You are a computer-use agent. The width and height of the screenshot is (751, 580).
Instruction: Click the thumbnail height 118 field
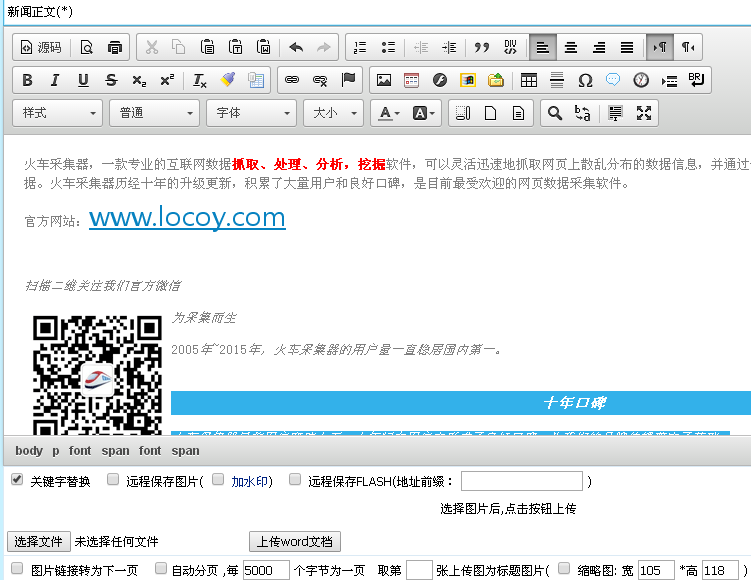[x=720, y=570]
